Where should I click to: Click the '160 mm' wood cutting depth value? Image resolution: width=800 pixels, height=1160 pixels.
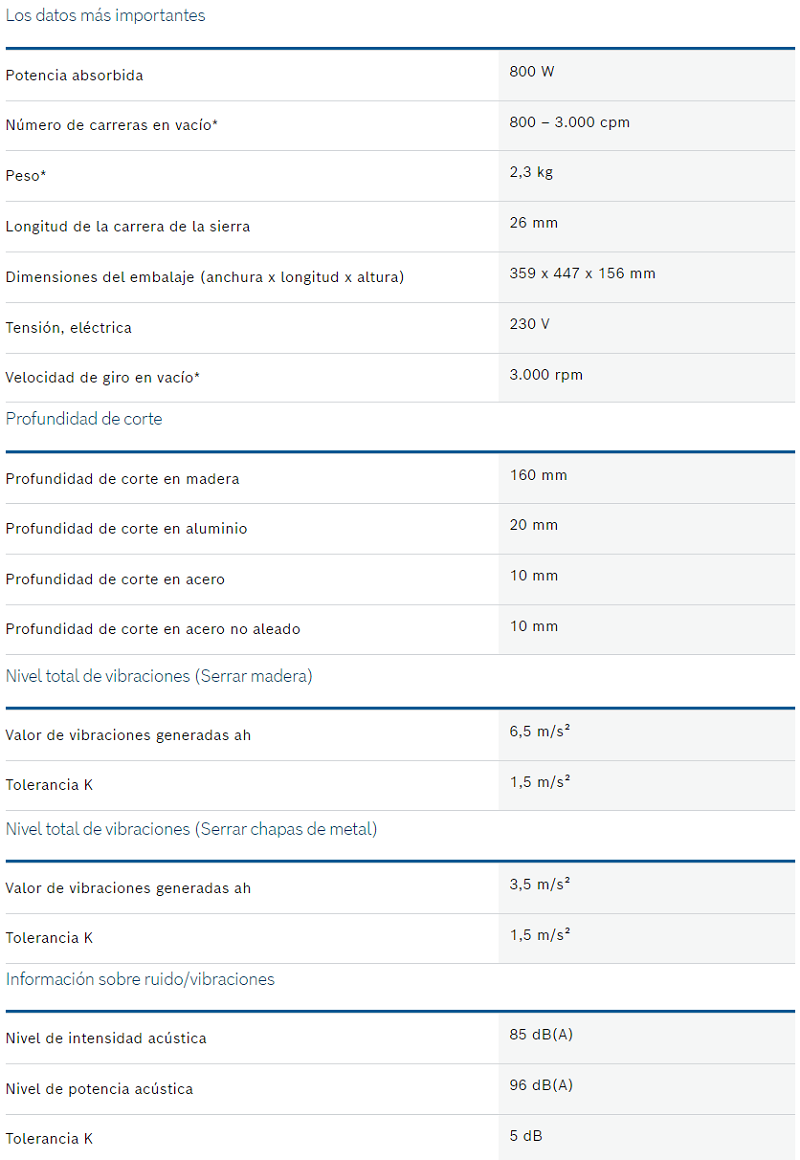coord(538,475)
